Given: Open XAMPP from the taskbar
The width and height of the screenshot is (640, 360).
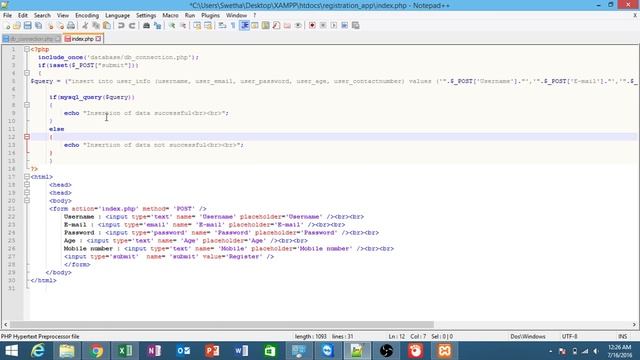Looking at the screenshot, I should pyautogui.click(x=444, y=351).
